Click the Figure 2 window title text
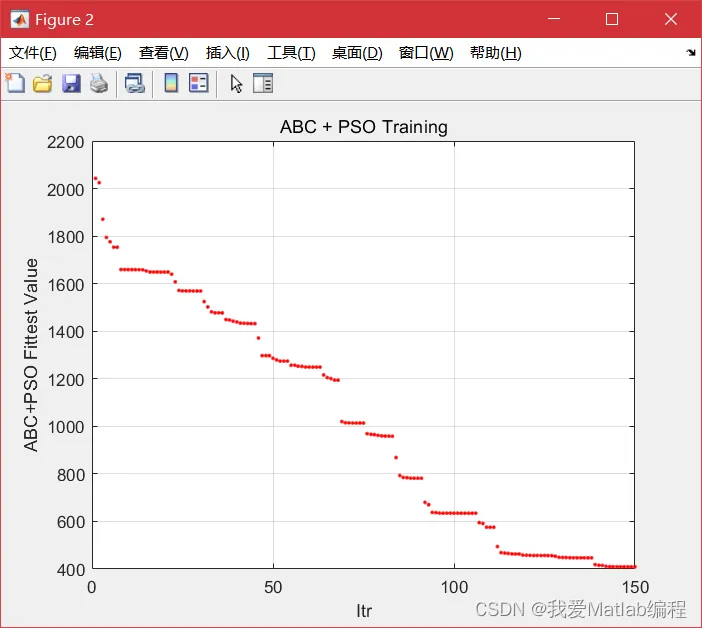 64,20
